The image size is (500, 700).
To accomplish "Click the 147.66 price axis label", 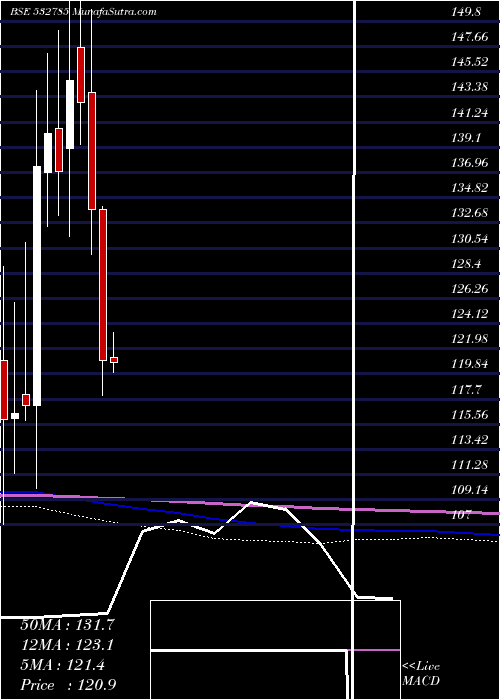I will [x=469, y=37].
